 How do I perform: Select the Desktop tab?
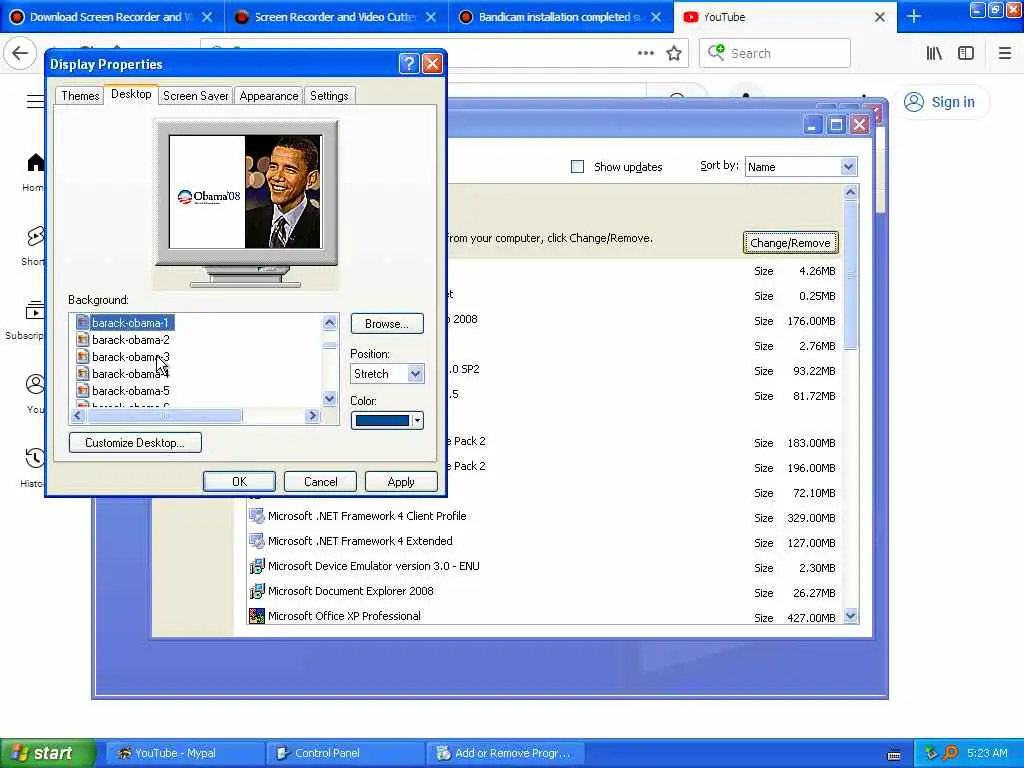(x=131, y=94)
